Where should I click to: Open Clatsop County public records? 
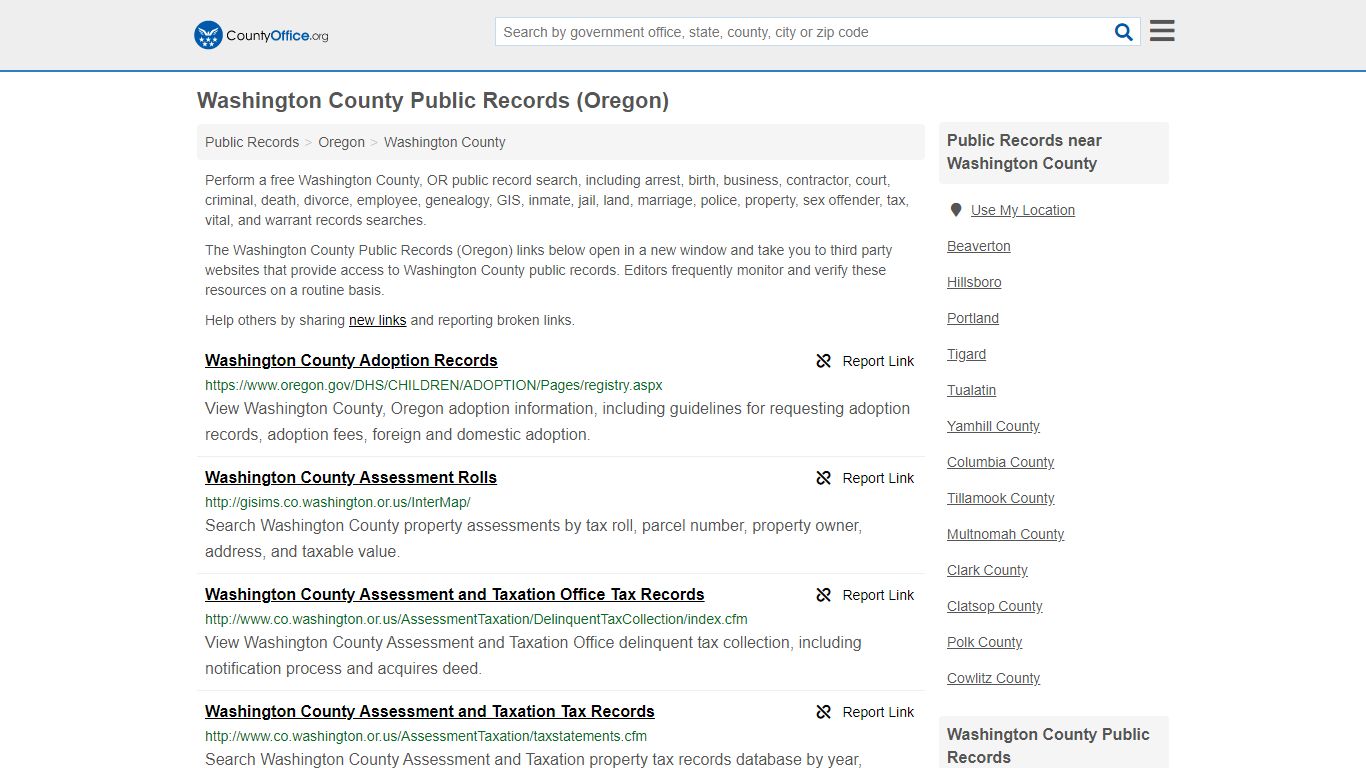click(x=995, y=606)
